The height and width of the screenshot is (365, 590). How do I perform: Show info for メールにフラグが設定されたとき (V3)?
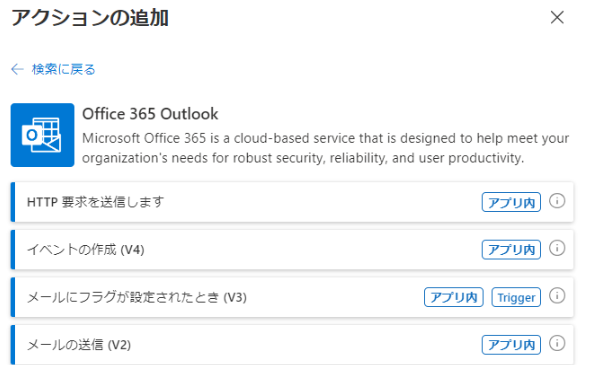pos(557,296)
